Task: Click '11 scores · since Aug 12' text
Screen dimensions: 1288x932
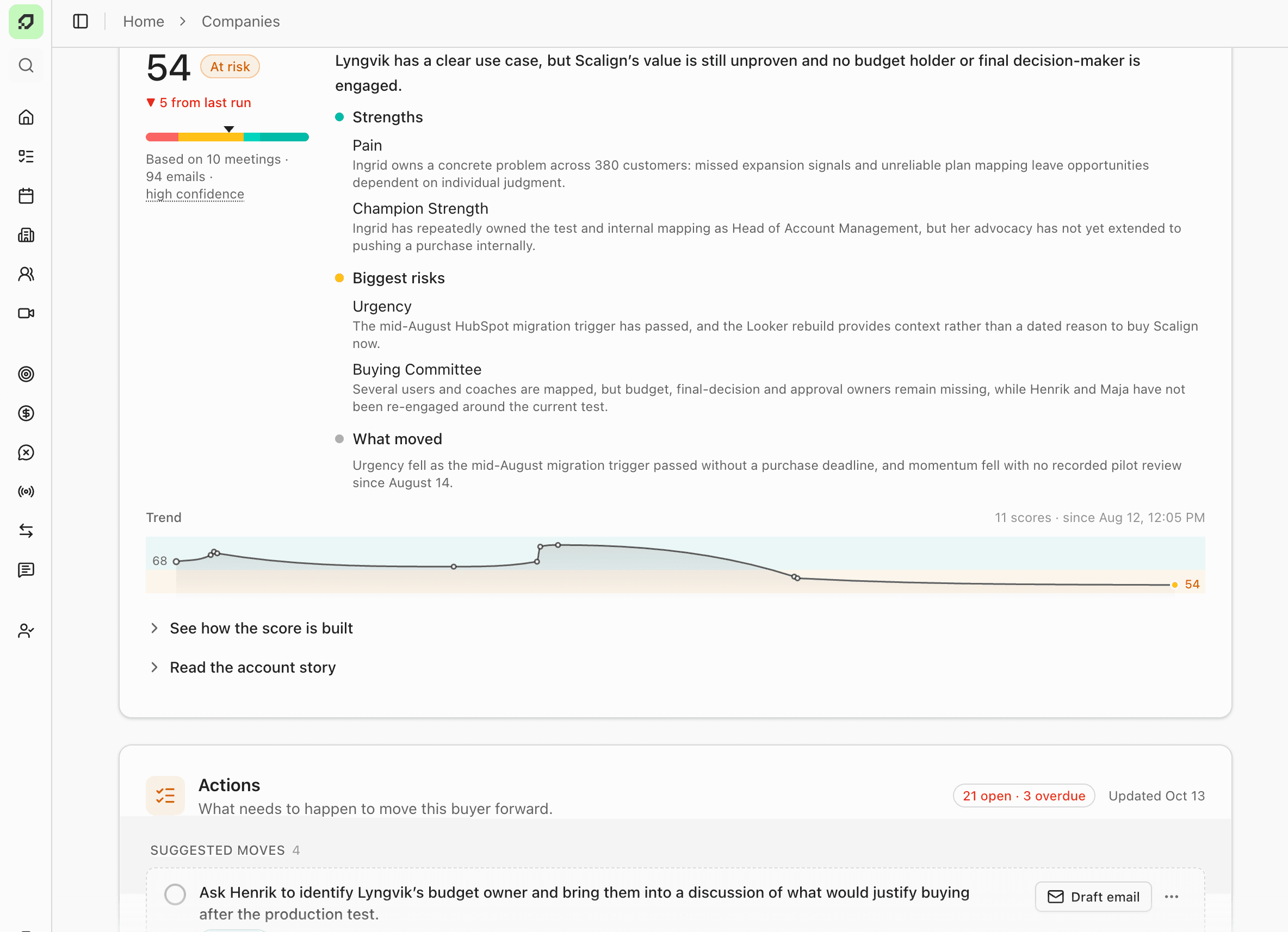Action: pos(1099,518)
